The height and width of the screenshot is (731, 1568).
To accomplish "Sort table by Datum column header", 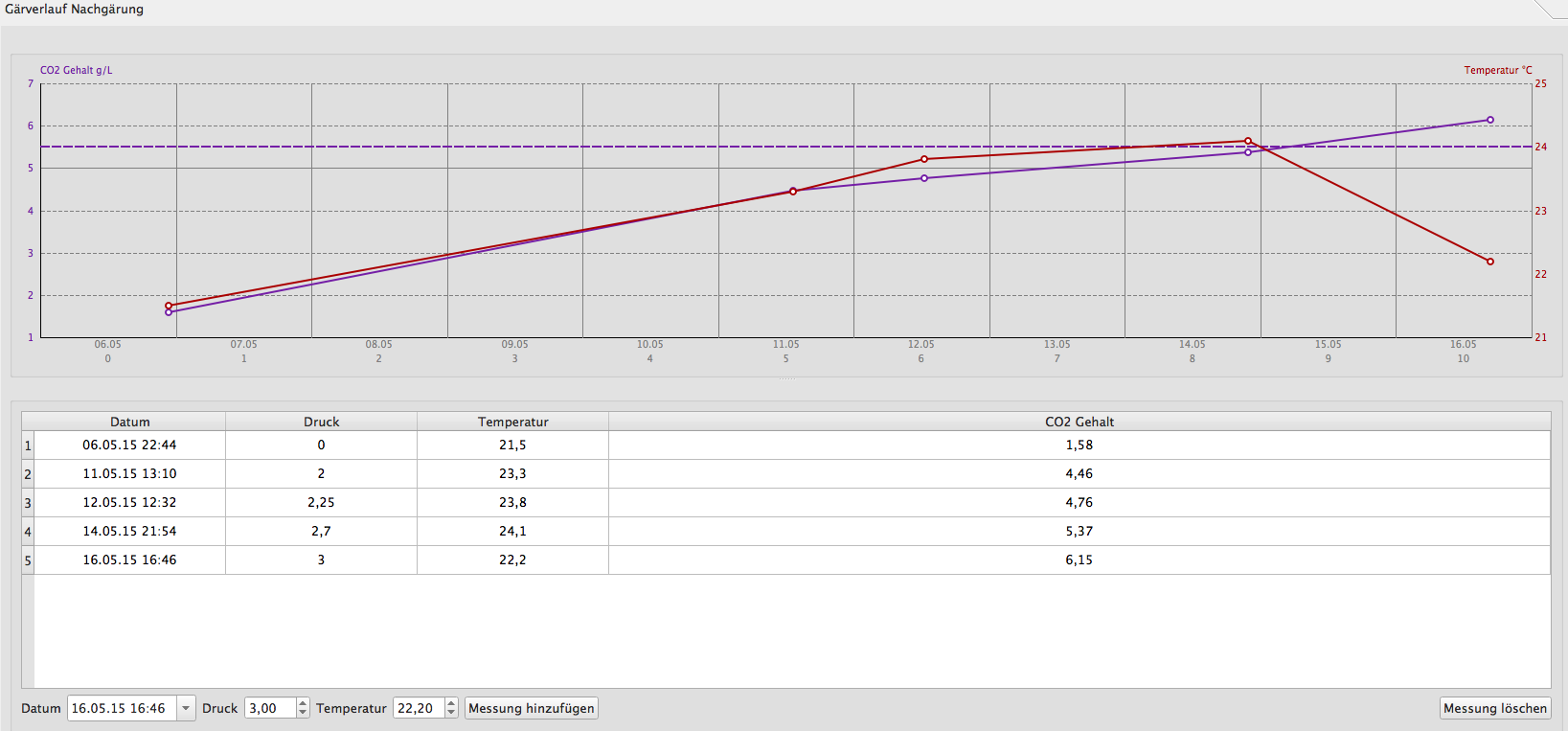I will [129, 422].
